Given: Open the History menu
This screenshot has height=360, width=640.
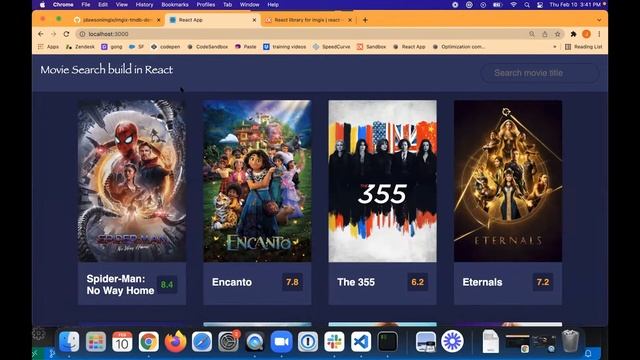Looking at the screenshot, I should 144,5.
